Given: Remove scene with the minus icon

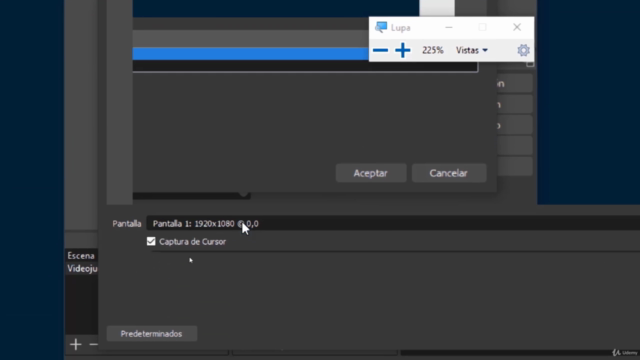Looking at the screenshot, I should [93, 344].
